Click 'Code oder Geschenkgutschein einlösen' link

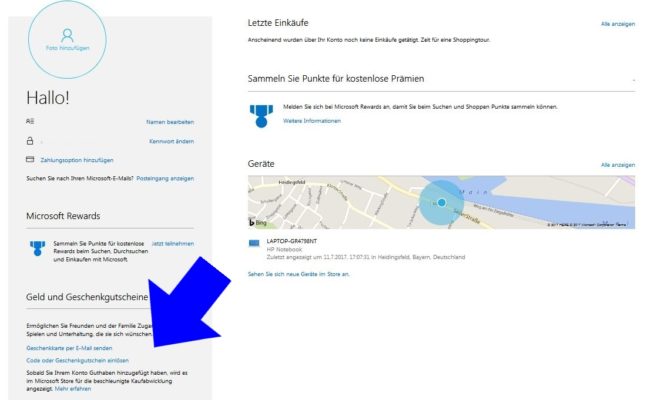[x=78, y=360]
